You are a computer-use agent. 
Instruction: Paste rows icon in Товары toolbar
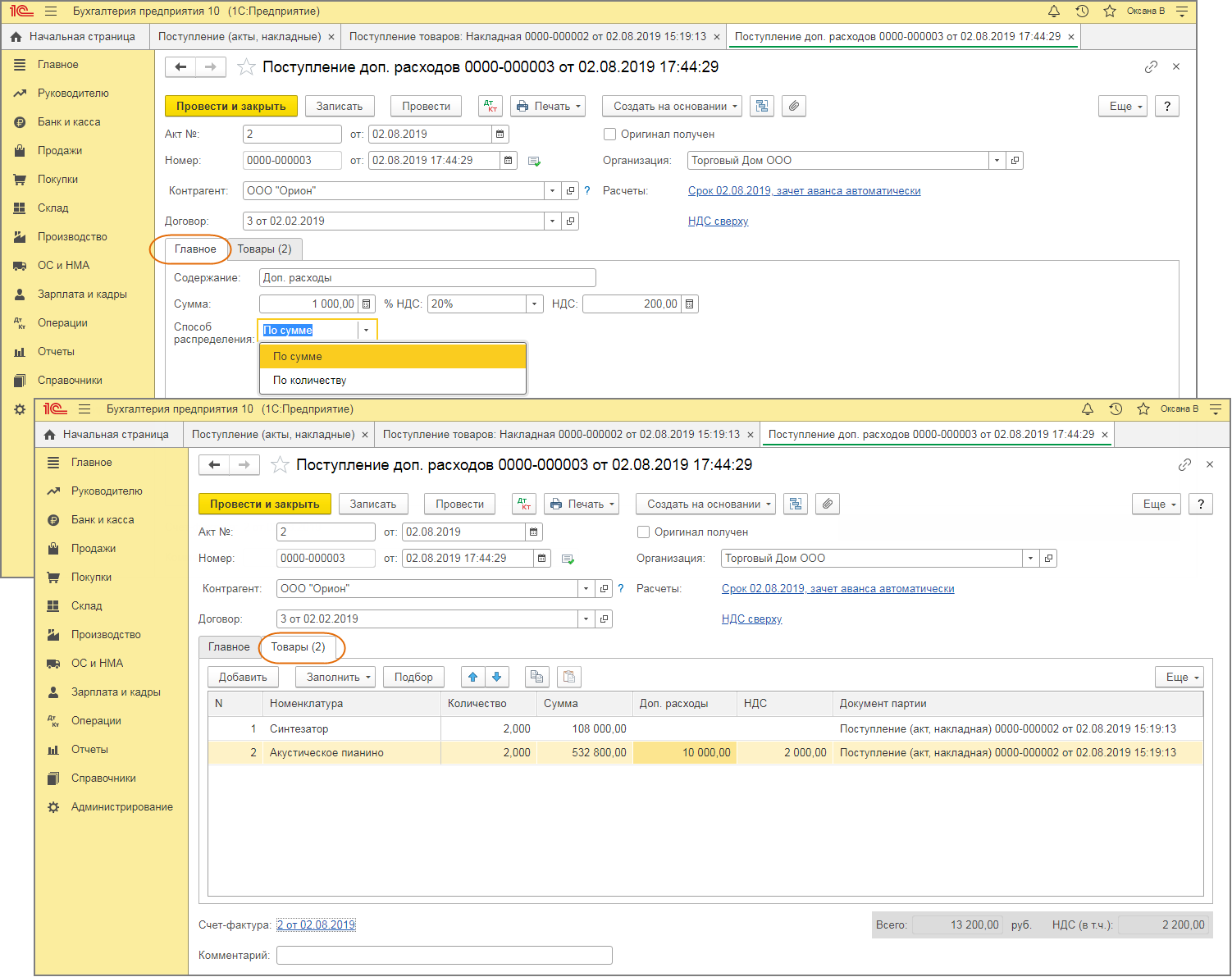tap(569, 677)
